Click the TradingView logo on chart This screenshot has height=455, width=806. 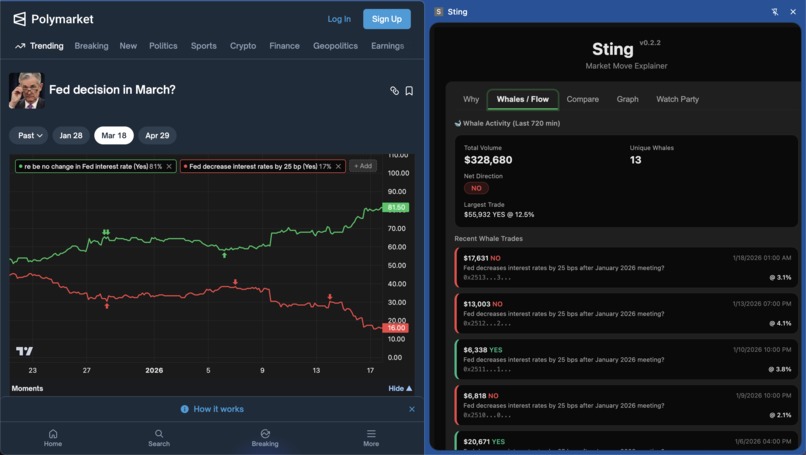point(24,351)
